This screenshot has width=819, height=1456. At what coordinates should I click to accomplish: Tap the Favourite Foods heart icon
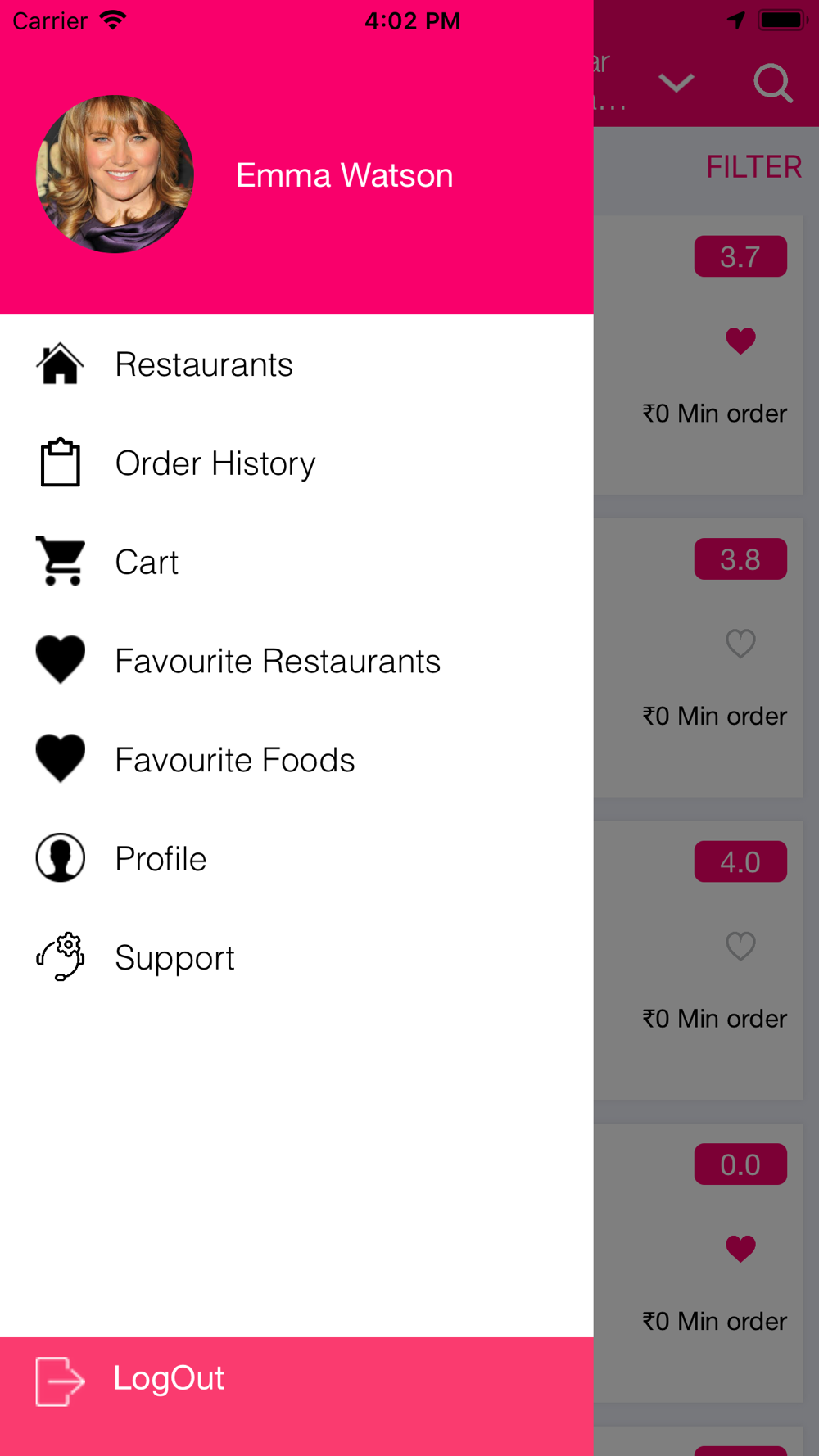[x=60, y=759]
